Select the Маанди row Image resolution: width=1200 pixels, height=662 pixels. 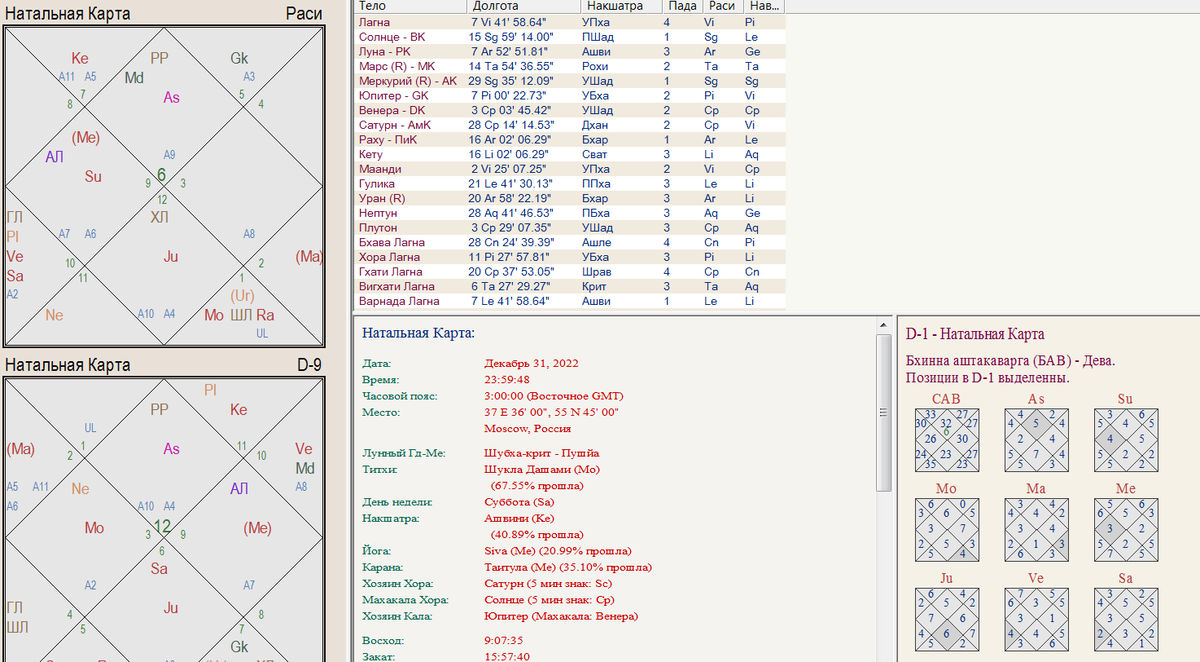(x=570, y=168)
